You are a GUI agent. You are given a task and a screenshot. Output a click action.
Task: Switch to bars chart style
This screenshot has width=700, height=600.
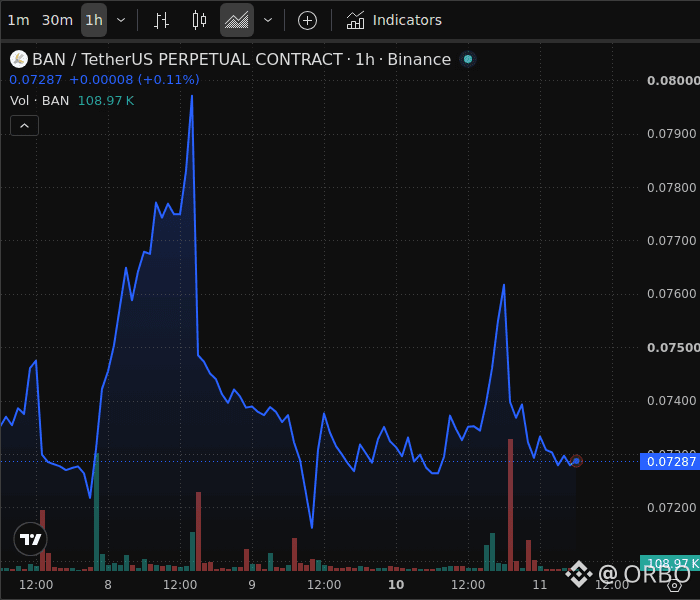click(161, 20)
